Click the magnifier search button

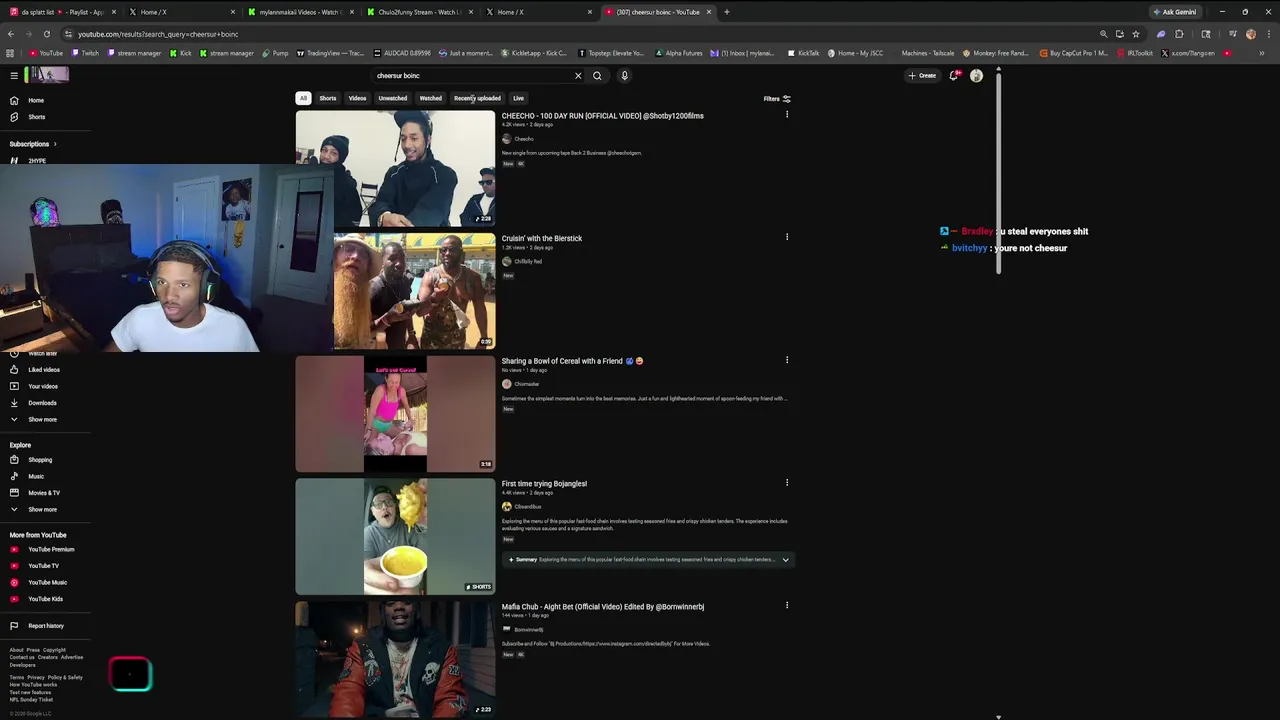coord(597,76)
